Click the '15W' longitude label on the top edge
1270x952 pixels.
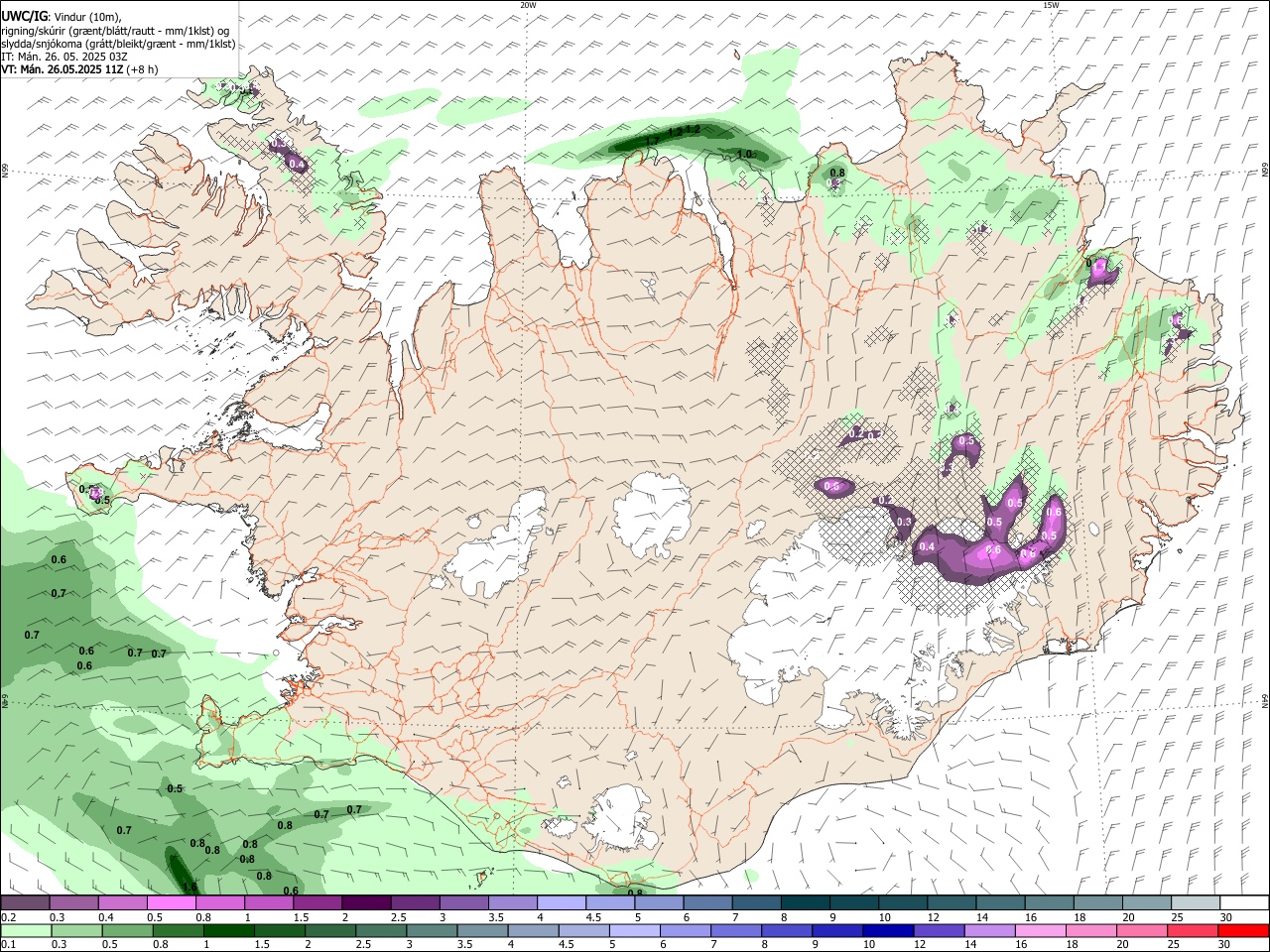(x=1051, y=5)
